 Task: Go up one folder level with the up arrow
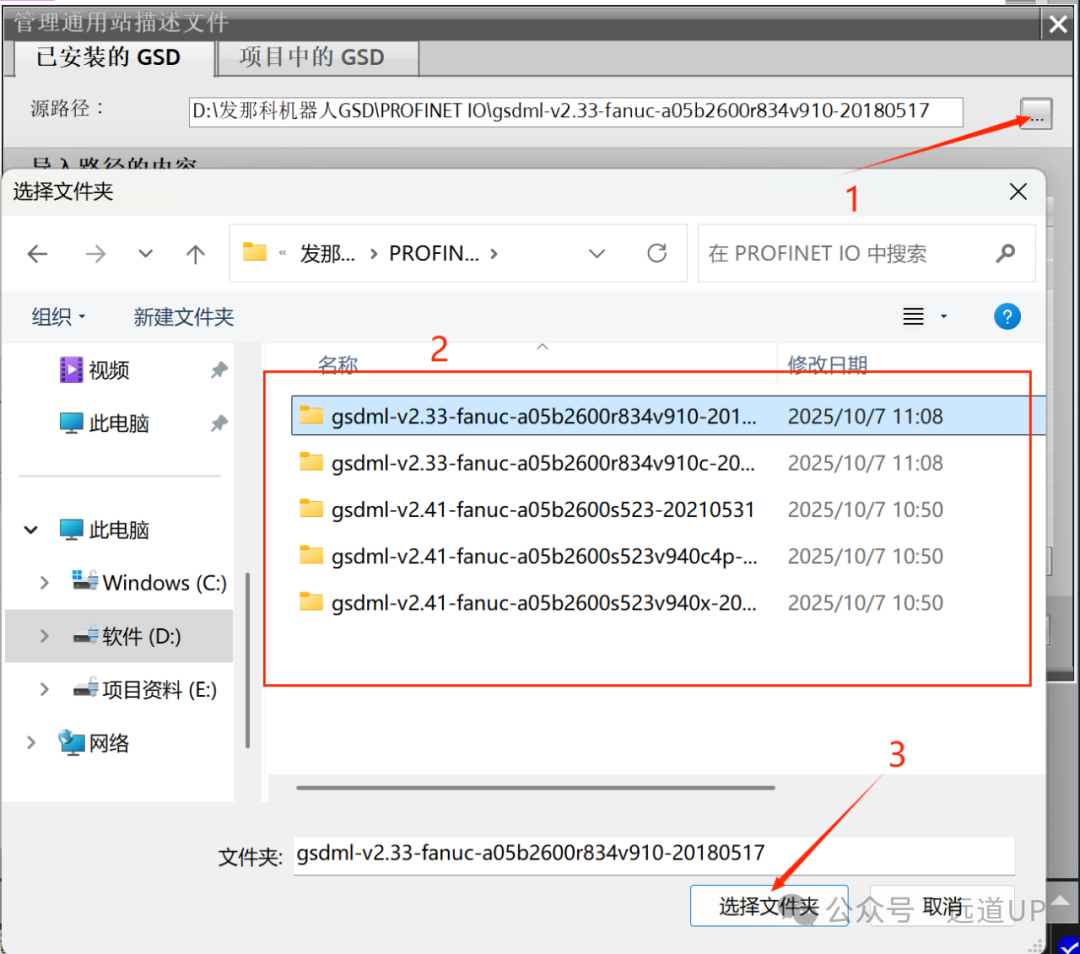click(x=195, y=253)
